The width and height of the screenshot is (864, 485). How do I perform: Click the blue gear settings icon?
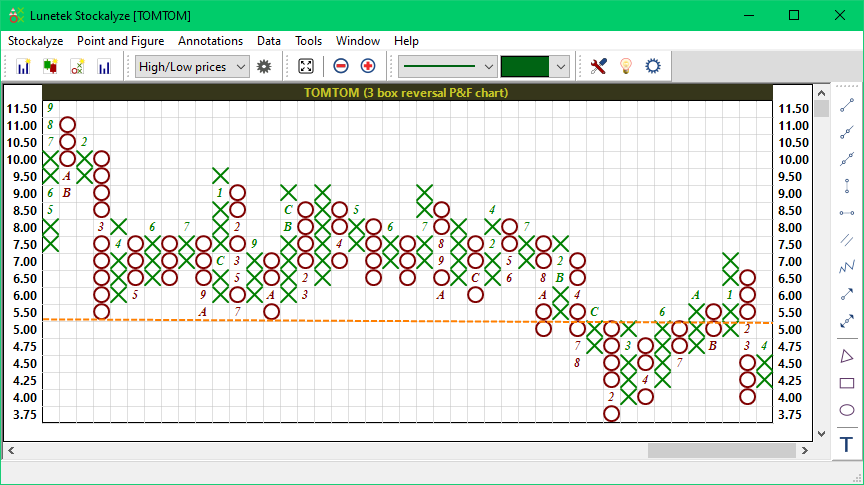pyautogui.click(x=653, y=67)
